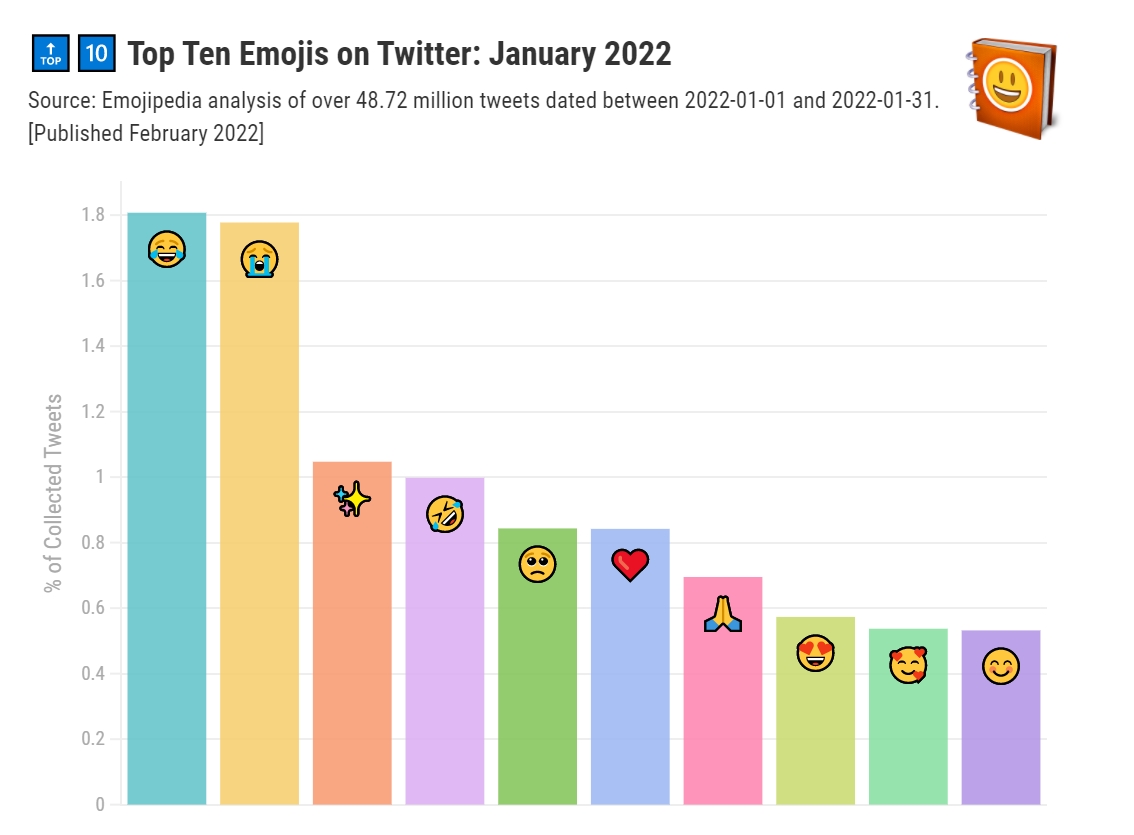Select the pleading face emoji

coord(537,565)
